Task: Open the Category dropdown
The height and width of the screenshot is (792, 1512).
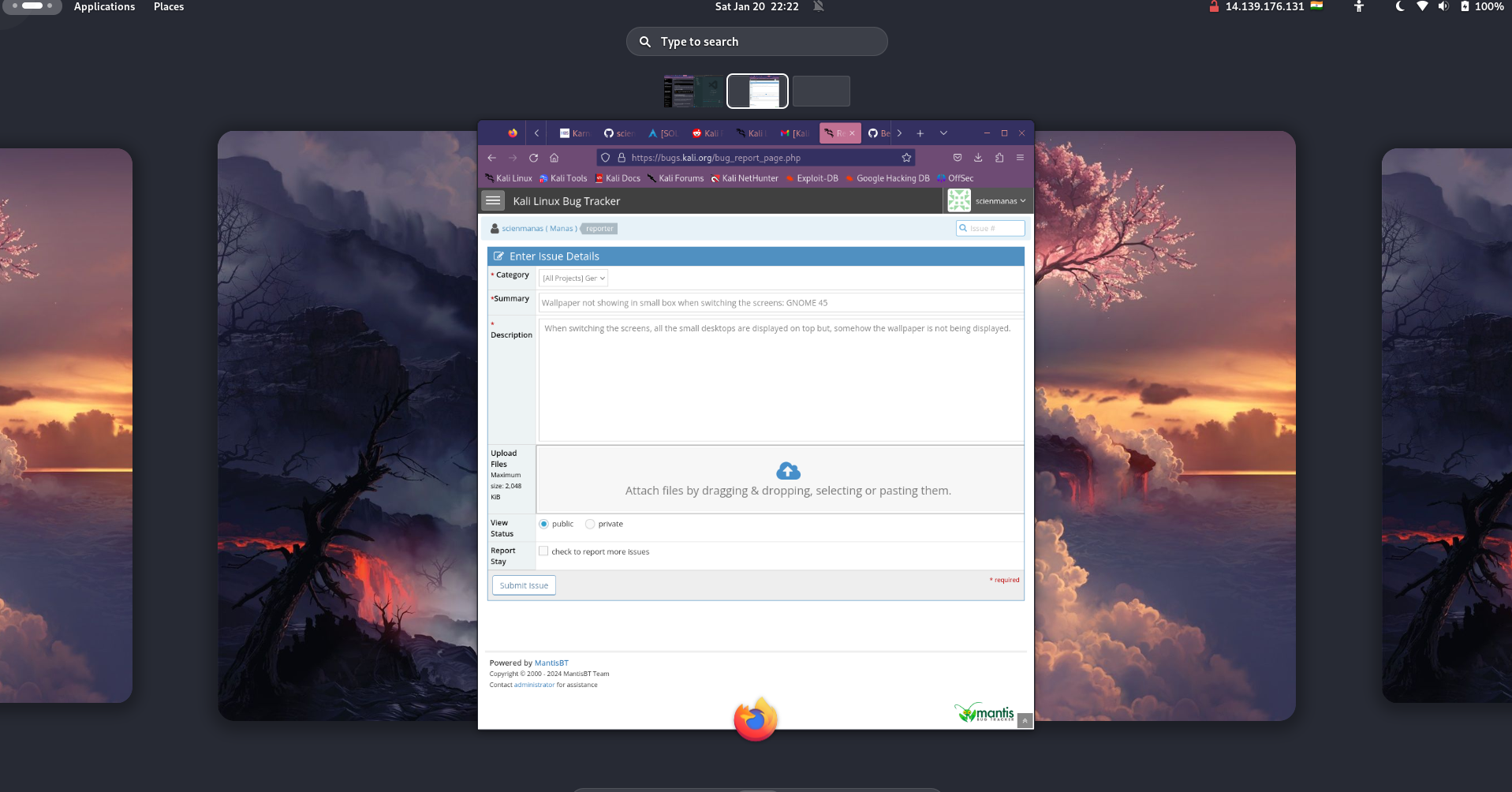Action: click(x=573, y=278)
